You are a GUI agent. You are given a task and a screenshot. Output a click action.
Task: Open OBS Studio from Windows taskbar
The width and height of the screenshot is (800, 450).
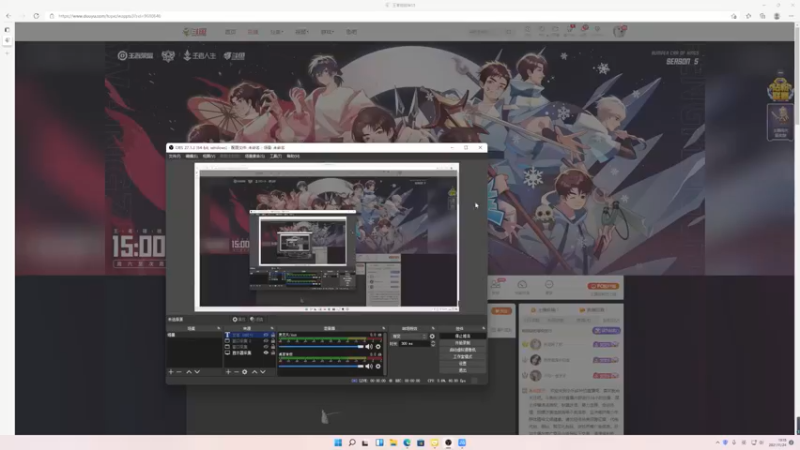point(448,442)
